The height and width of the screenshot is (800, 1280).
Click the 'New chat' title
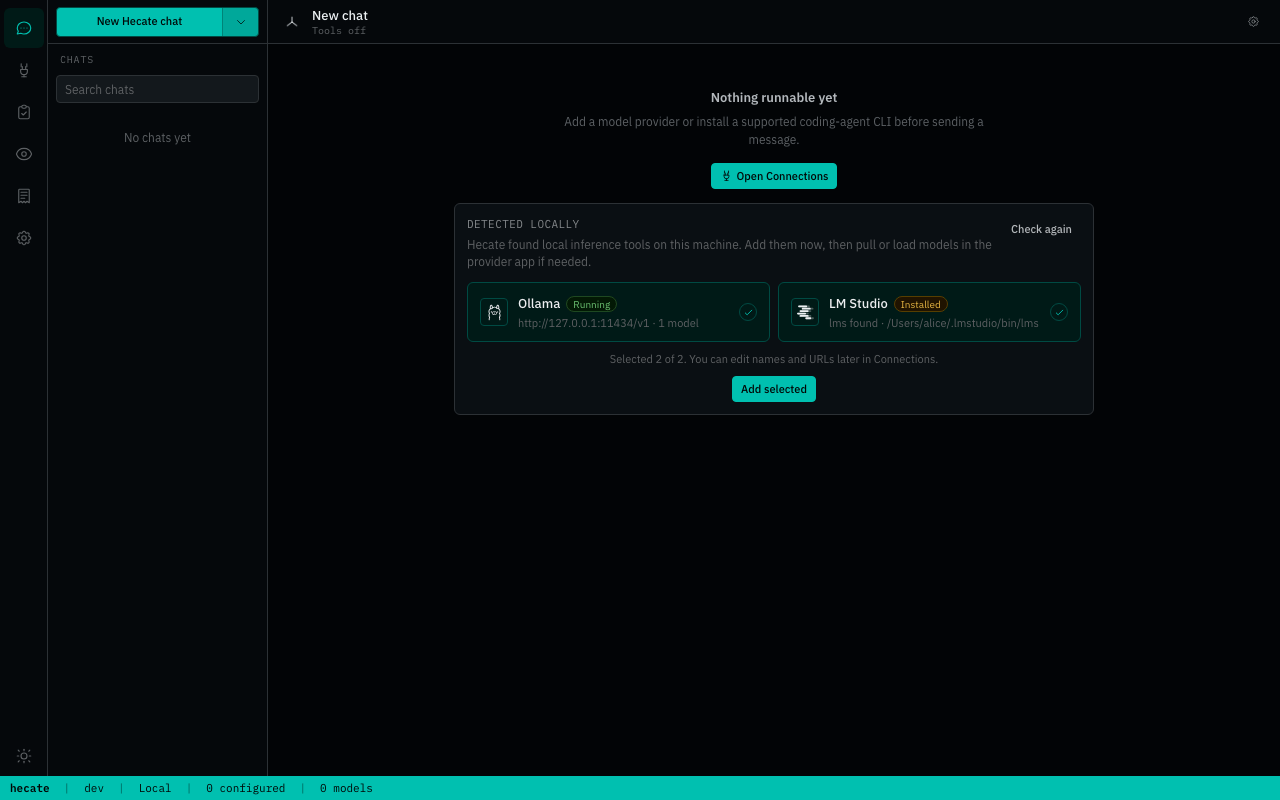pyautogui.click(x=340, y=15)
